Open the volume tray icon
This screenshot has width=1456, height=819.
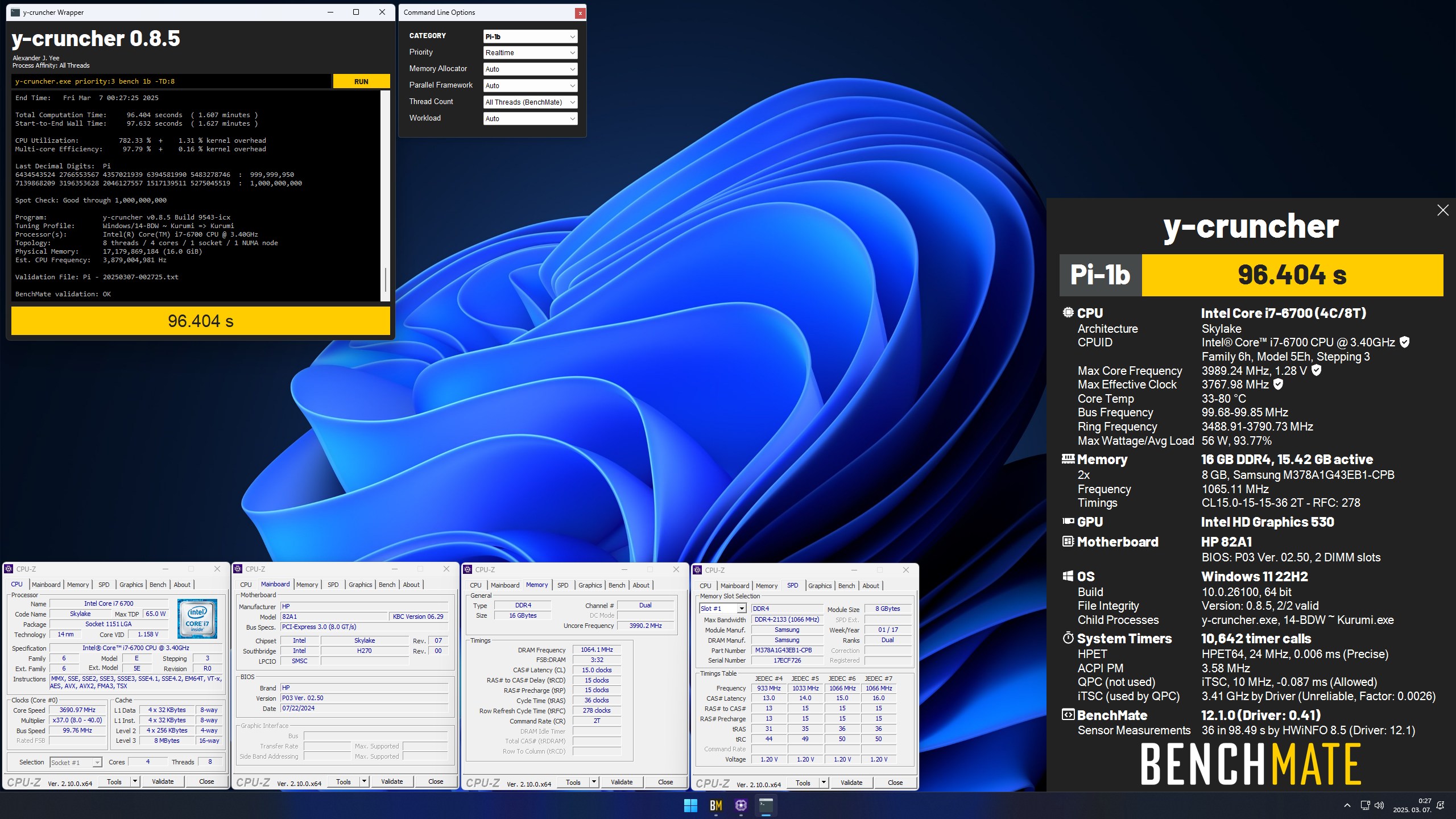coord(1379,805)
